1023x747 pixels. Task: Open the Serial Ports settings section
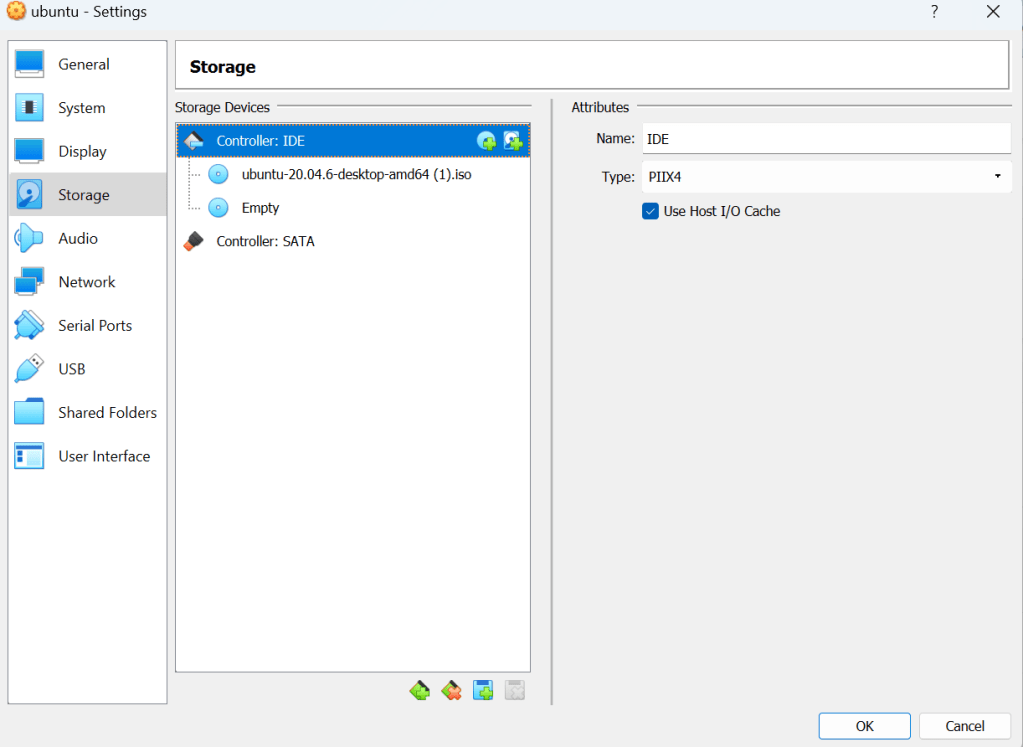(x=95, y=325)
